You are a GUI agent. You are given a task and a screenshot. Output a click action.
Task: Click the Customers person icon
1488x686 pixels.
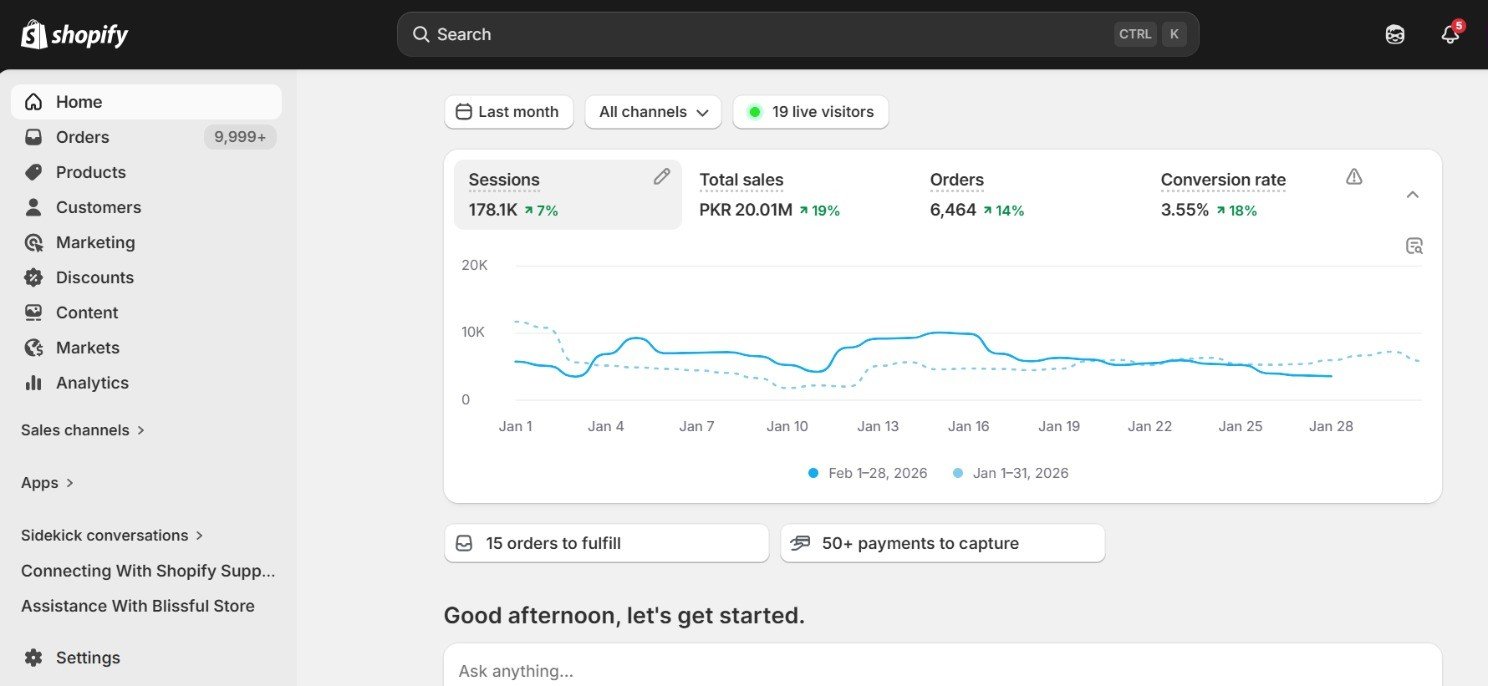point(34,207)
